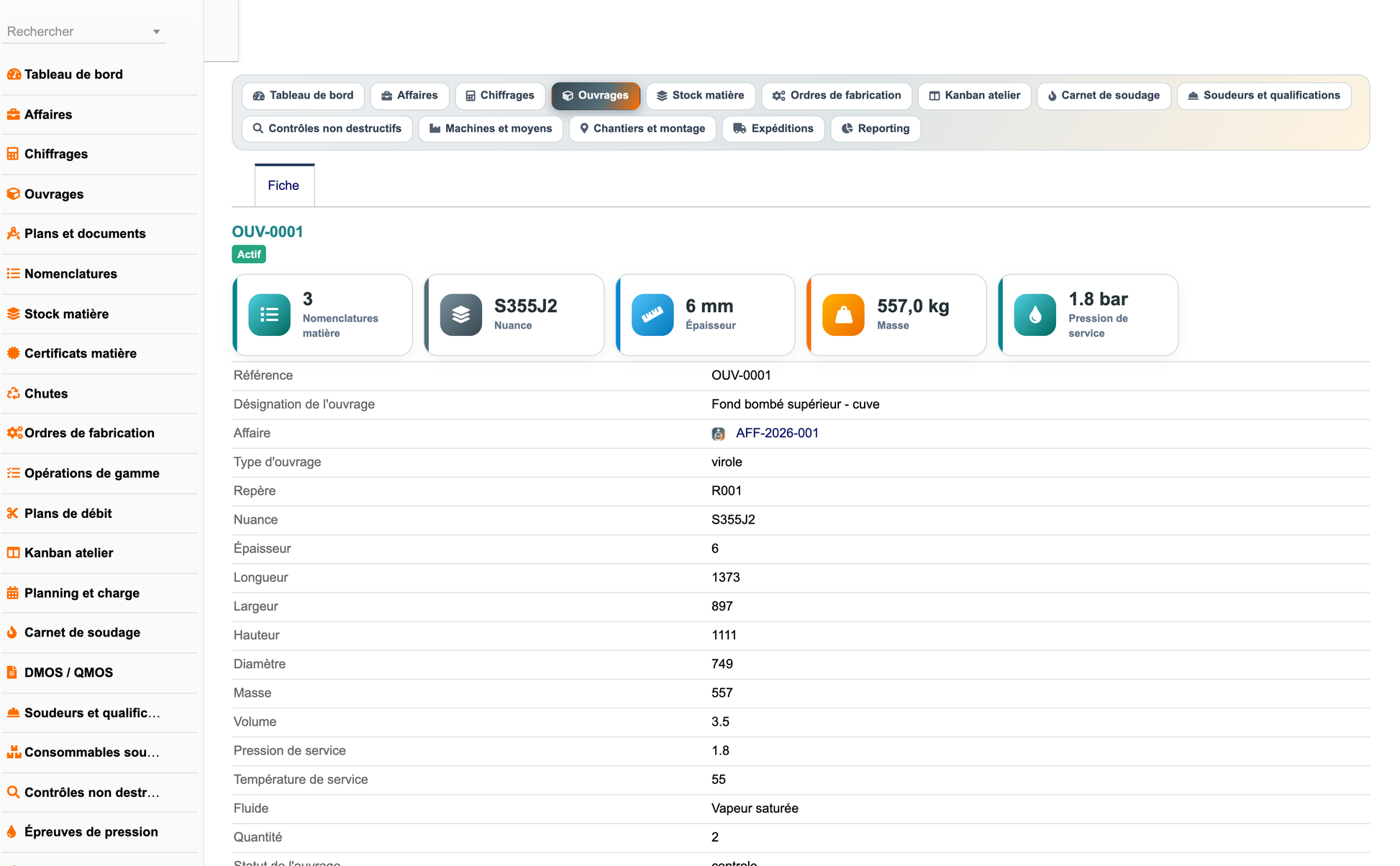Click the Chutes recycle icon
Viewport: 1400px width, 866px height.
14,393
